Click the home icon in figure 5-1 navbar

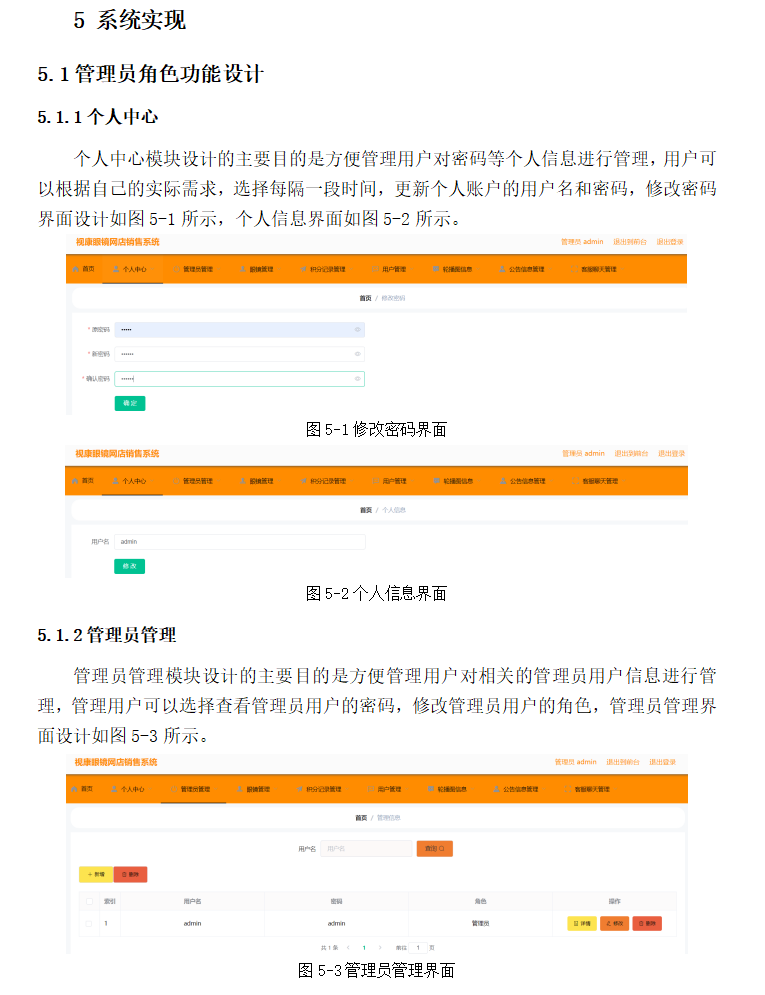[x=76, y=269]
